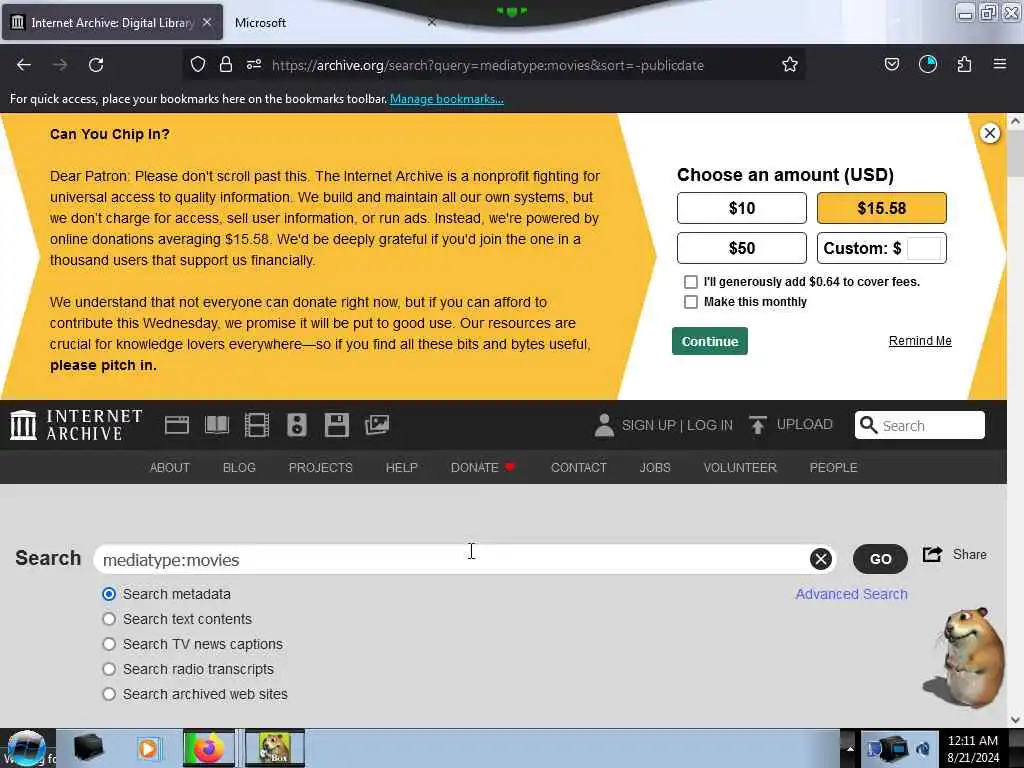Click the top navigation Search box
This screenshot has height=768, width=1024.
click(920, 425)
